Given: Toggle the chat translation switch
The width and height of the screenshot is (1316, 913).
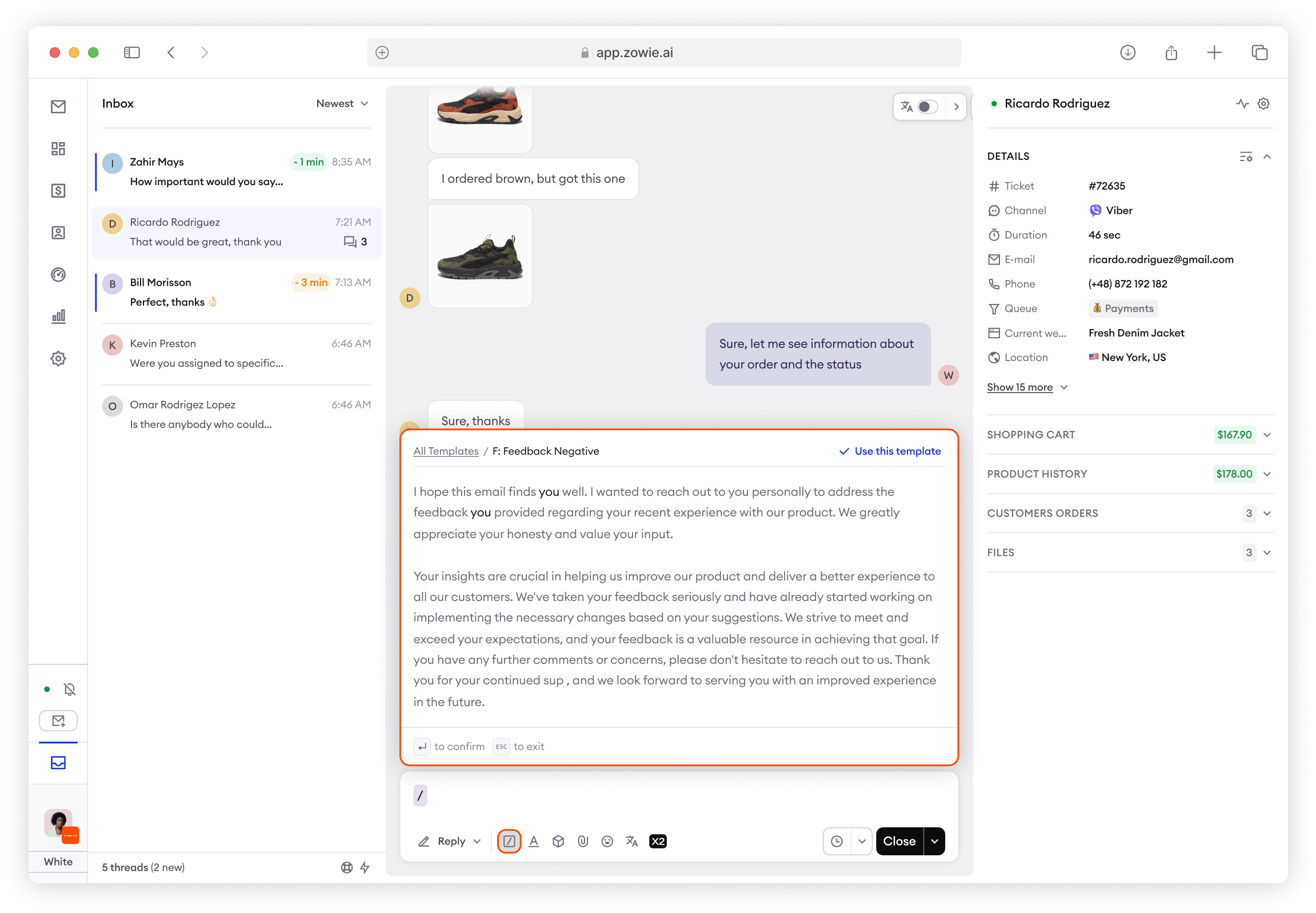Looking at the screenshot, I should (927, 107).
